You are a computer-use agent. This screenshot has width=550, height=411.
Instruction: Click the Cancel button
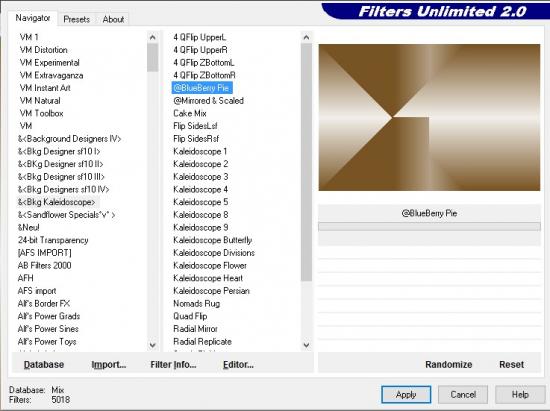click(x=463, y=395)
